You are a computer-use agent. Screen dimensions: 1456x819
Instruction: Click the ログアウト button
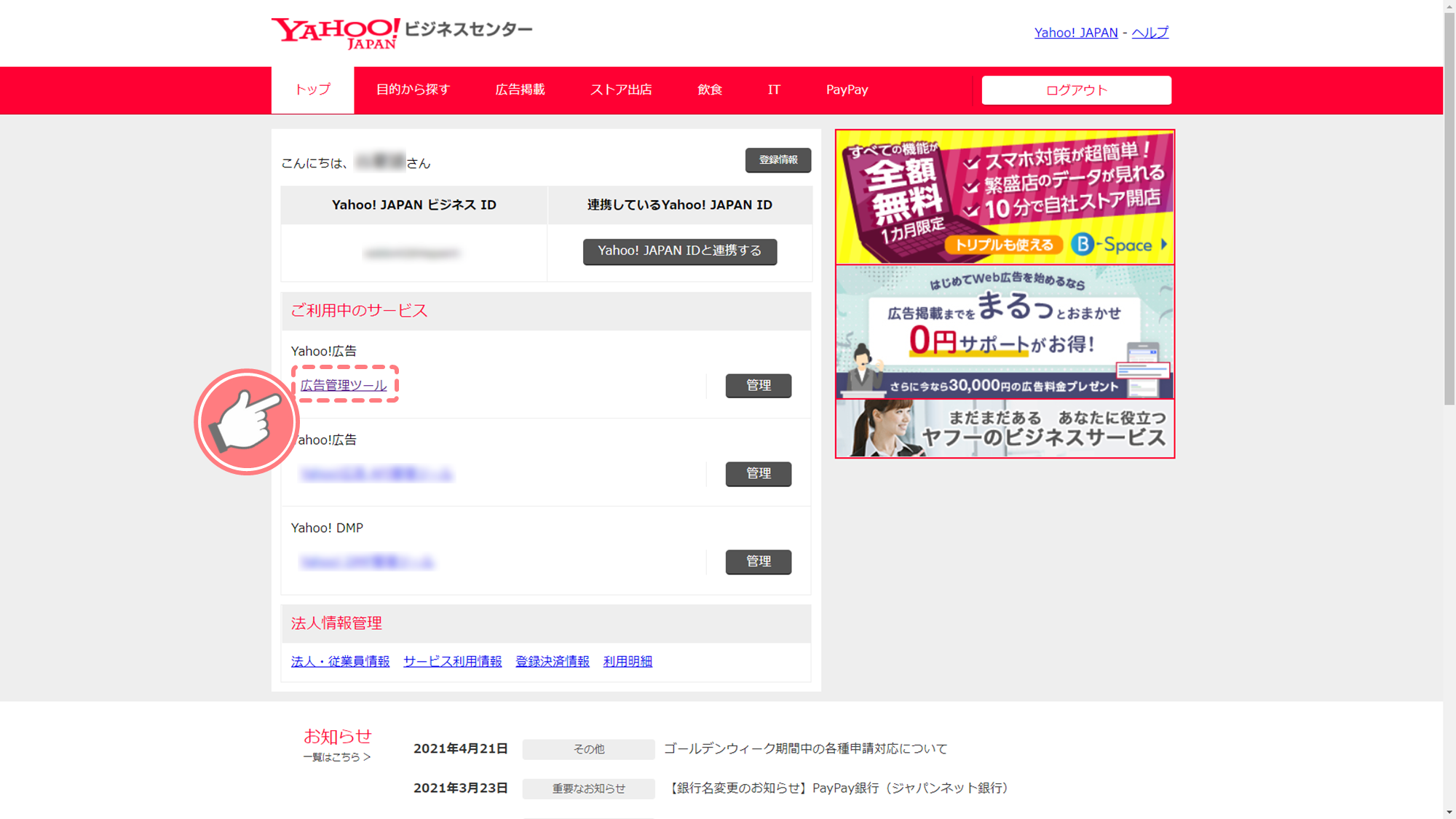point(1076,90)
